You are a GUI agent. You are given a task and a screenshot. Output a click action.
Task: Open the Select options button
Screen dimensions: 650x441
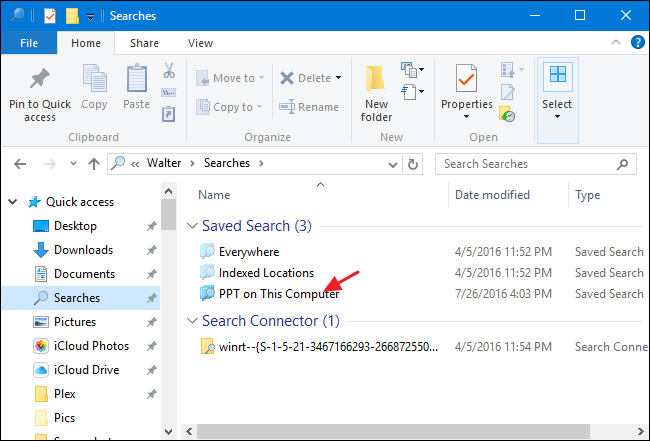click(557, 90)
